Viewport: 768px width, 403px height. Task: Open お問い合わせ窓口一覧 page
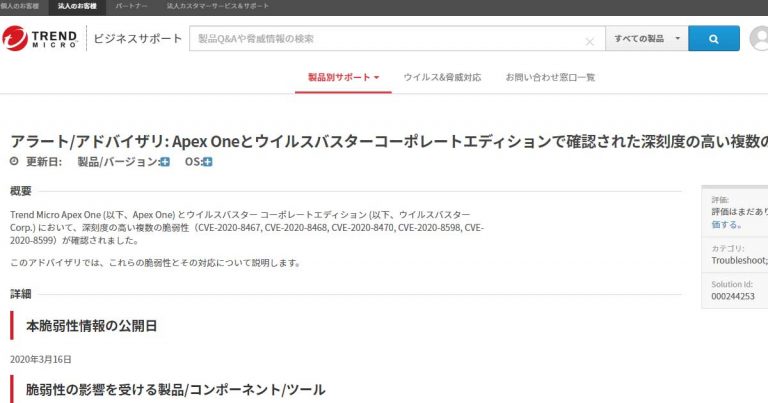(550, 77)
